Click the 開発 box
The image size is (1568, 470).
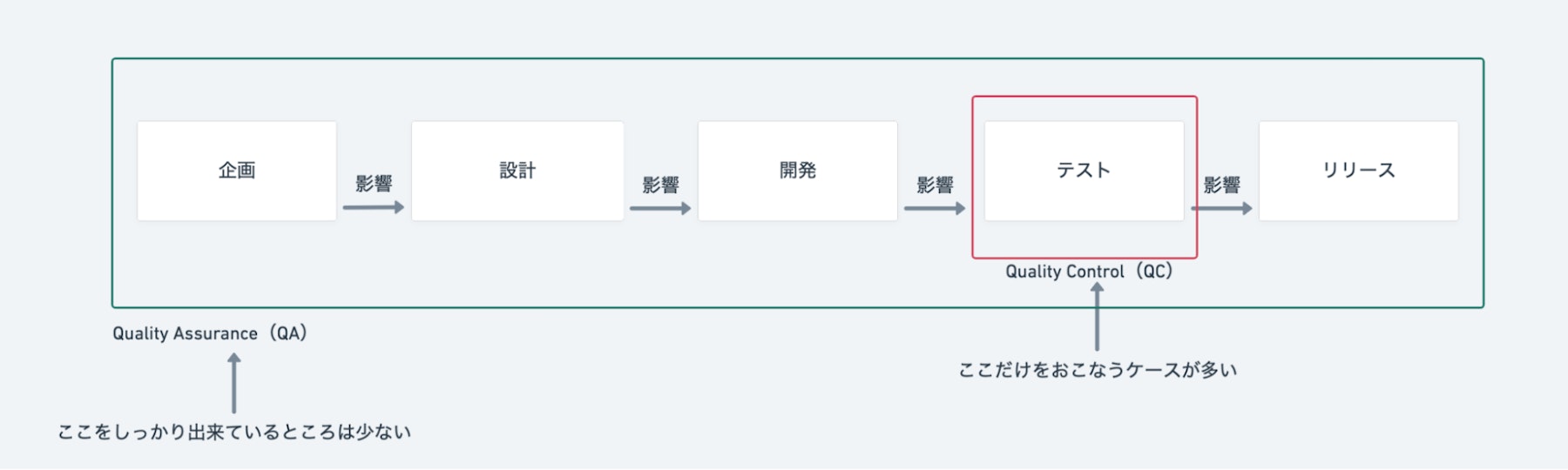(797, 171)
